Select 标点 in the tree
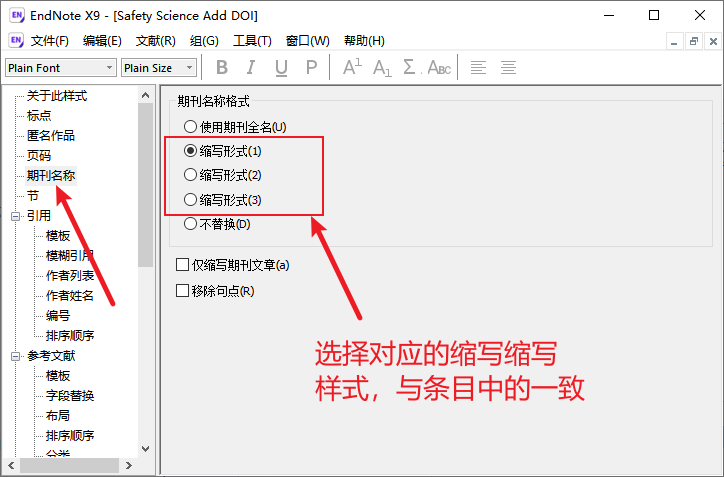Viewport: 724px width, 477px height. 39,115
